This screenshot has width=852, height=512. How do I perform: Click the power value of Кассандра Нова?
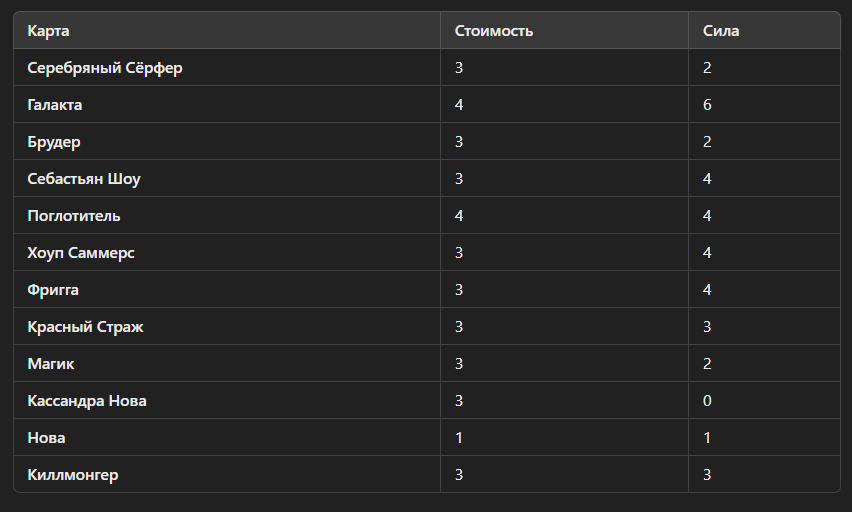pyautogui.click(x=707, y=401)
